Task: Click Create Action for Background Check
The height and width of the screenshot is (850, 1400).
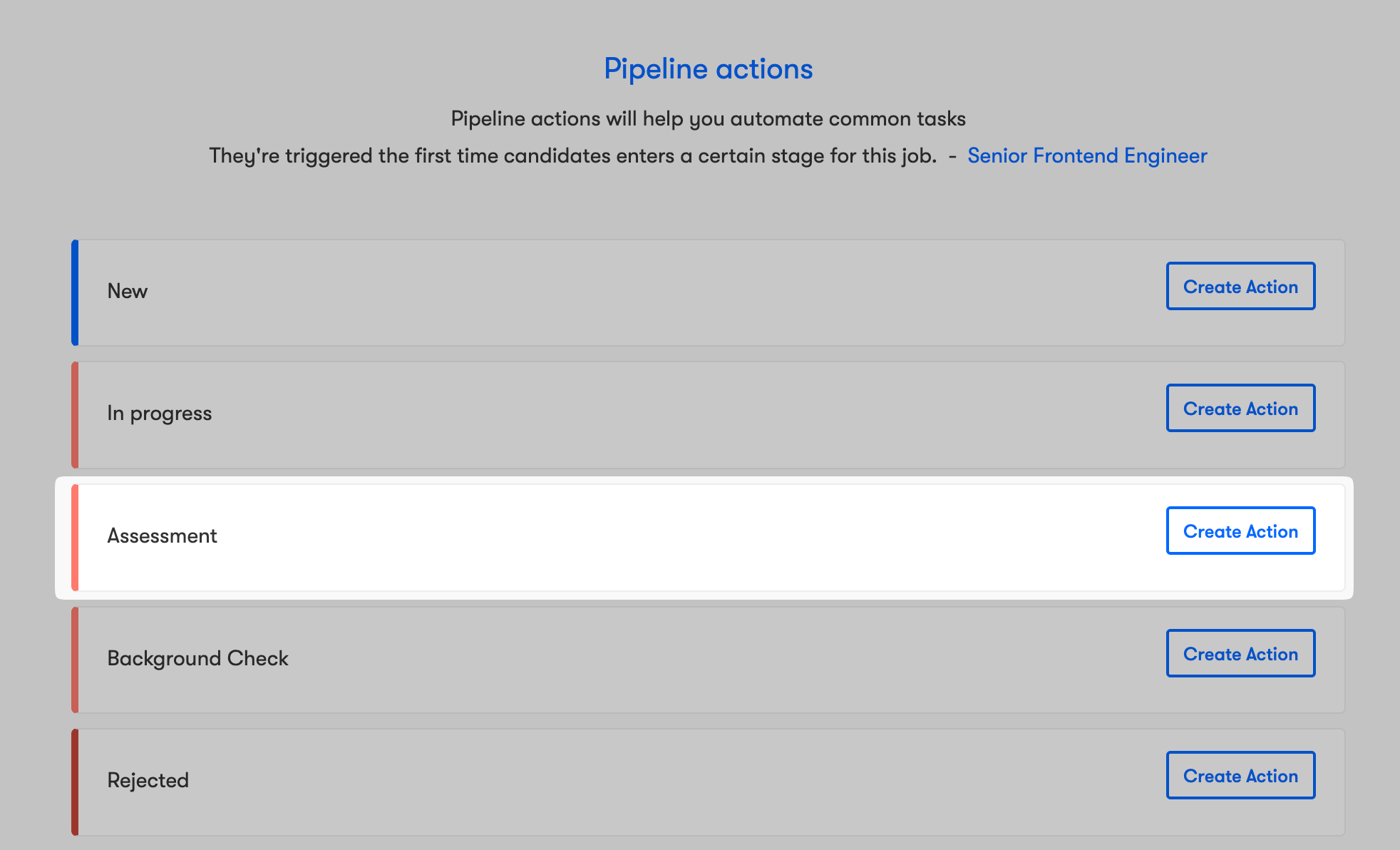Action: click(1240, 653)
